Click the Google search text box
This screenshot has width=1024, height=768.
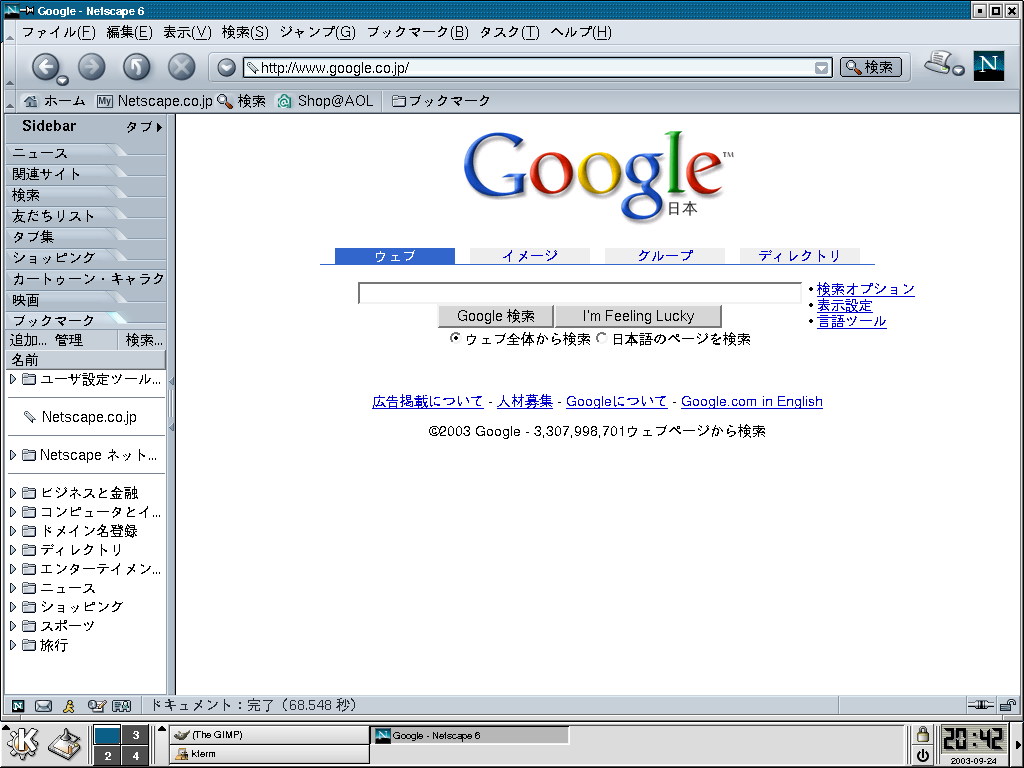tap(580, 293)
